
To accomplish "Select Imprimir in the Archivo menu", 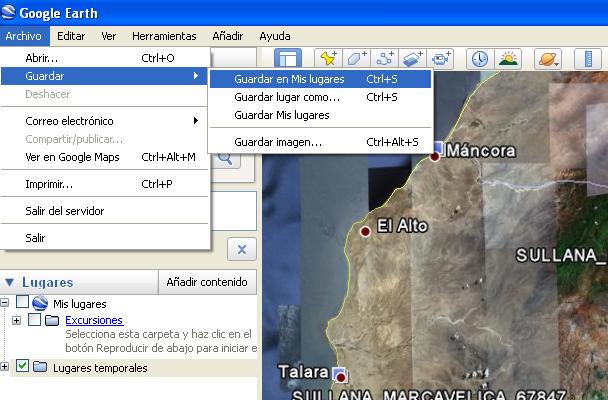I will coord(49,184).
